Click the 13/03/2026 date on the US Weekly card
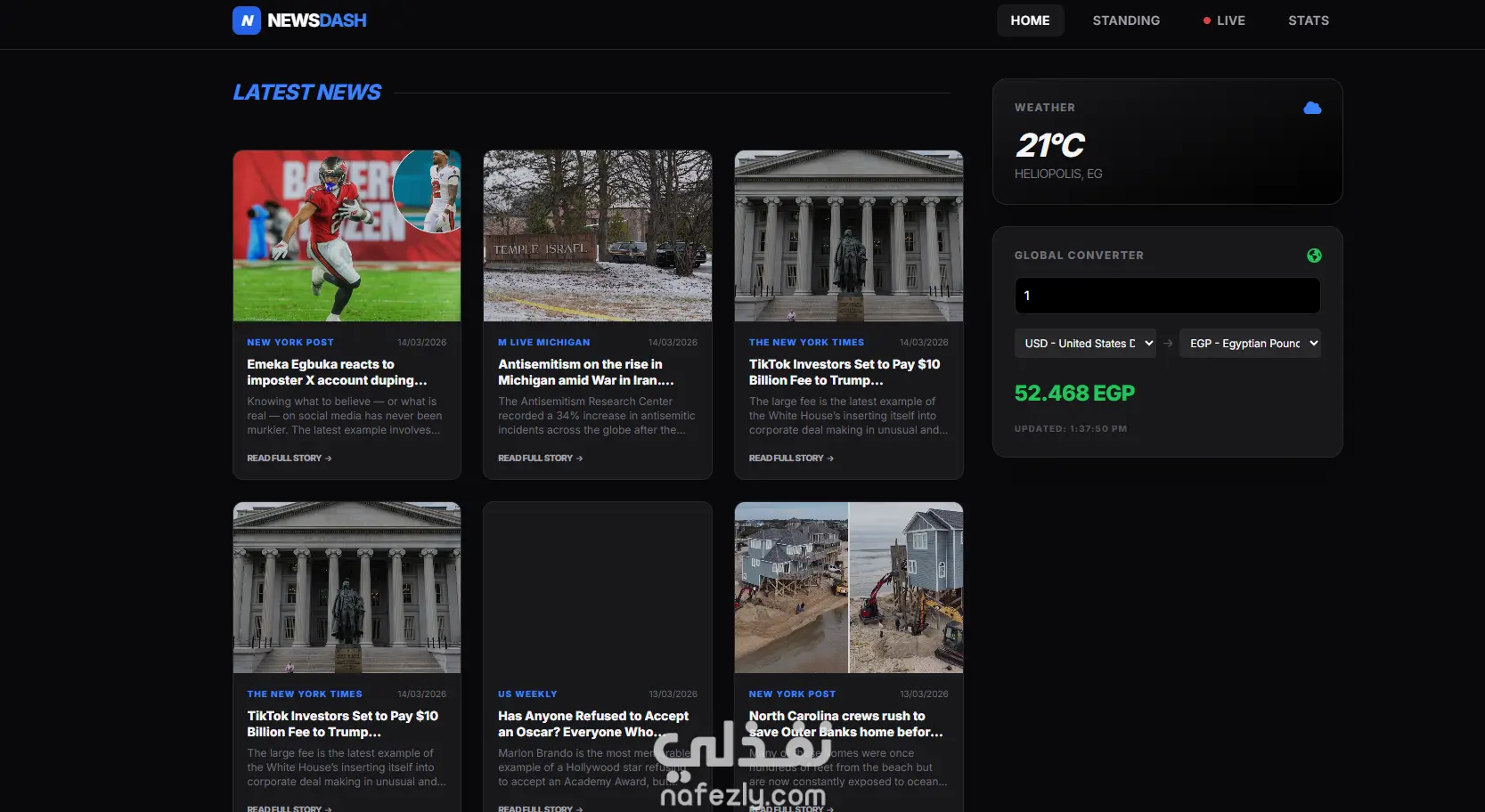1485x812 pixels. (673, 694)
